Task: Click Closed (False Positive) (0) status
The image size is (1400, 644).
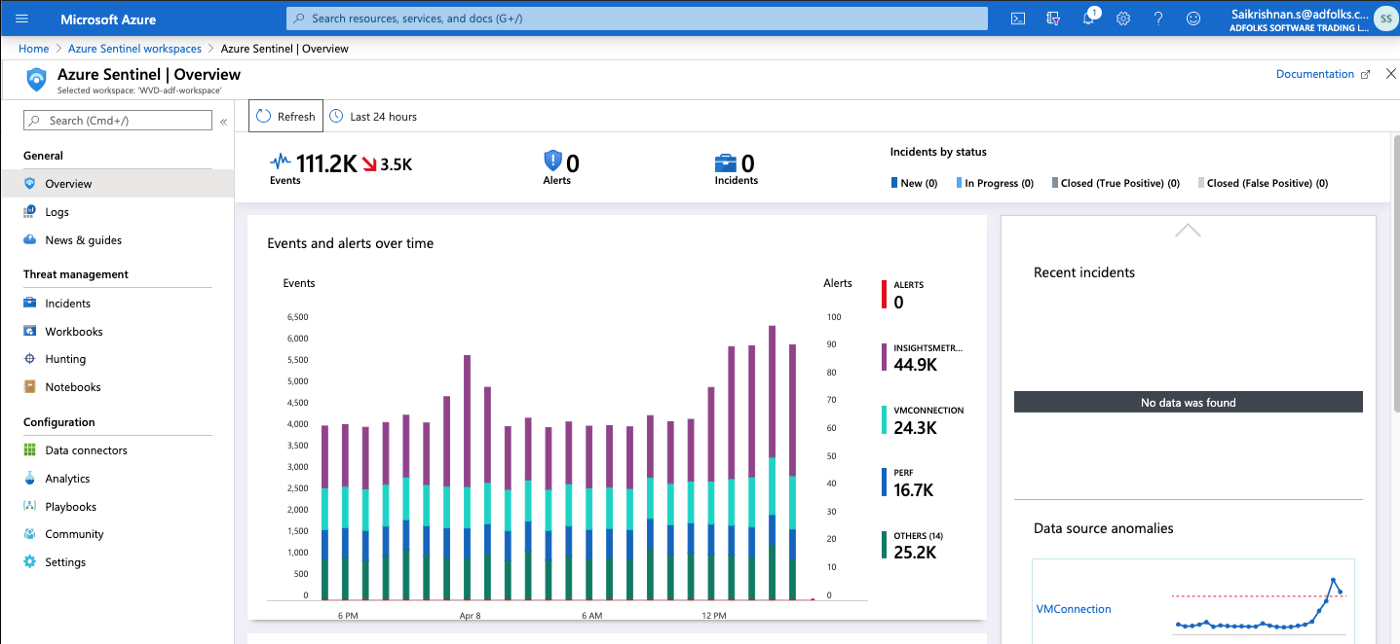Action: [x=1263, y=183]
